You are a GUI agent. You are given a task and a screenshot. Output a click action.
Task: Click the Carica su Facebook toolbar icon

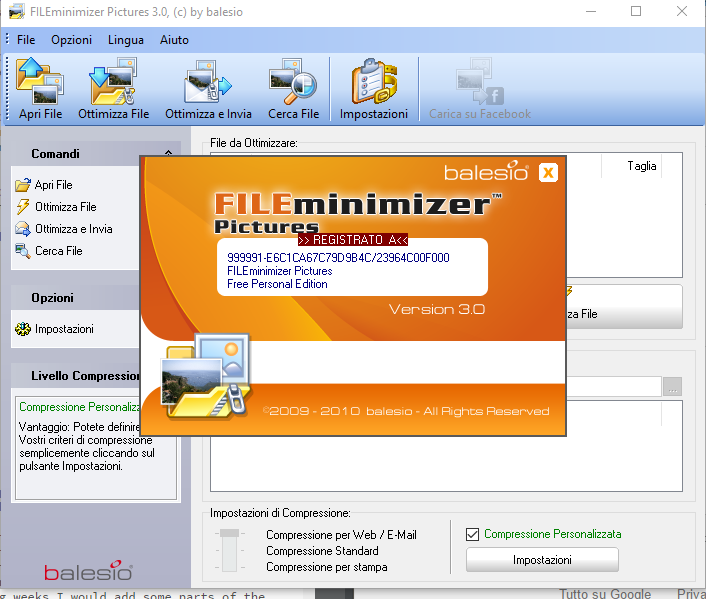[480, 82]
